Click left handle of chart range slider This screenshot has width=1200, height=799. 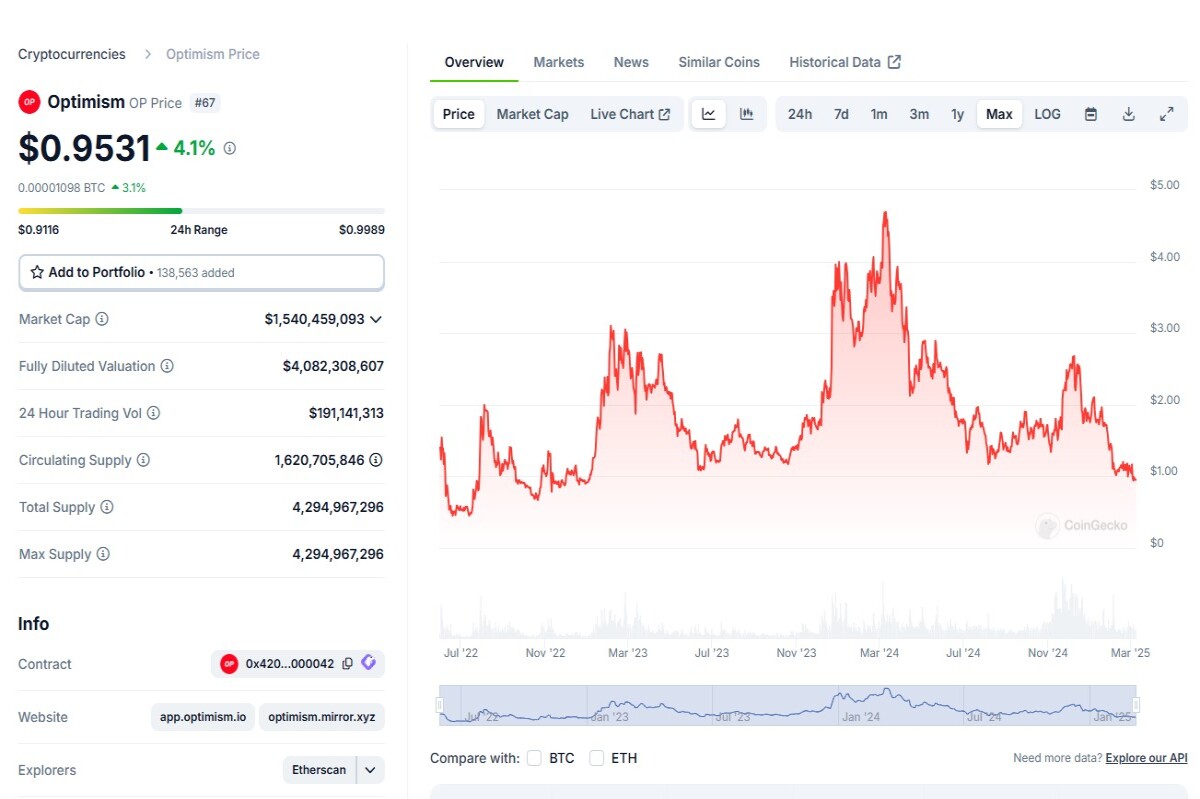[439, 705]
